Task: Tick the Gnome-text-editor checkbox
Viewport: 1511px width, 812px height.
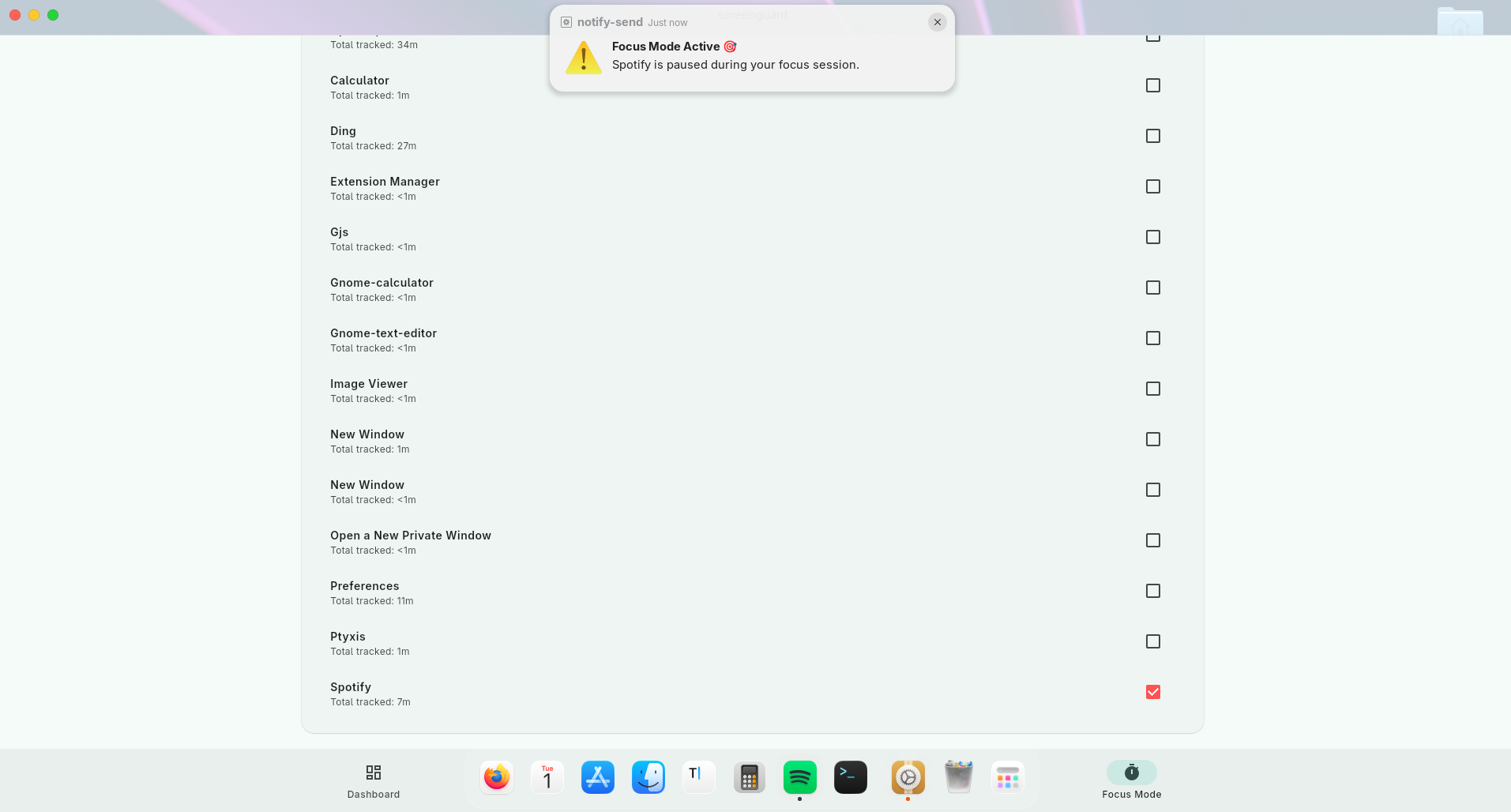Action: [x=1153, y=338]
